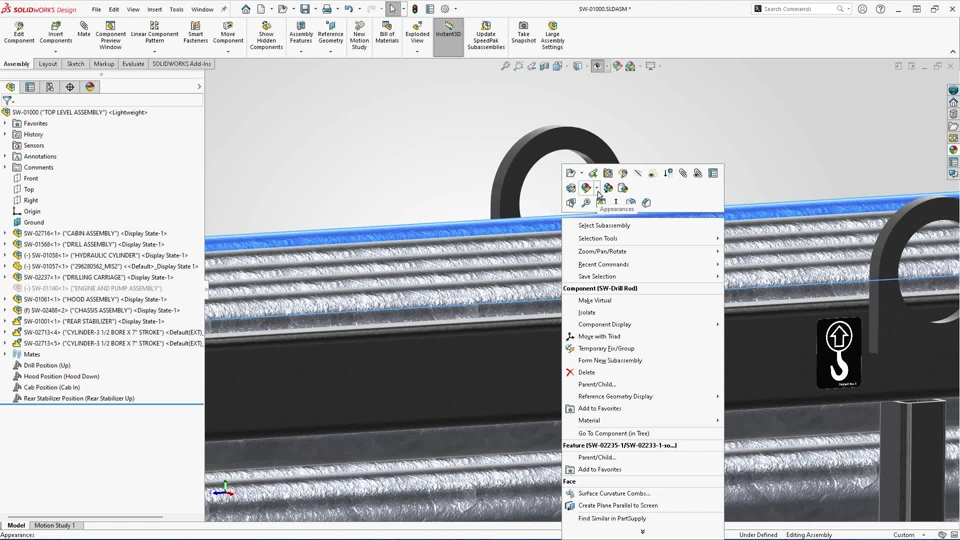Click the Motion Study 1 tab

click(54, 525)
